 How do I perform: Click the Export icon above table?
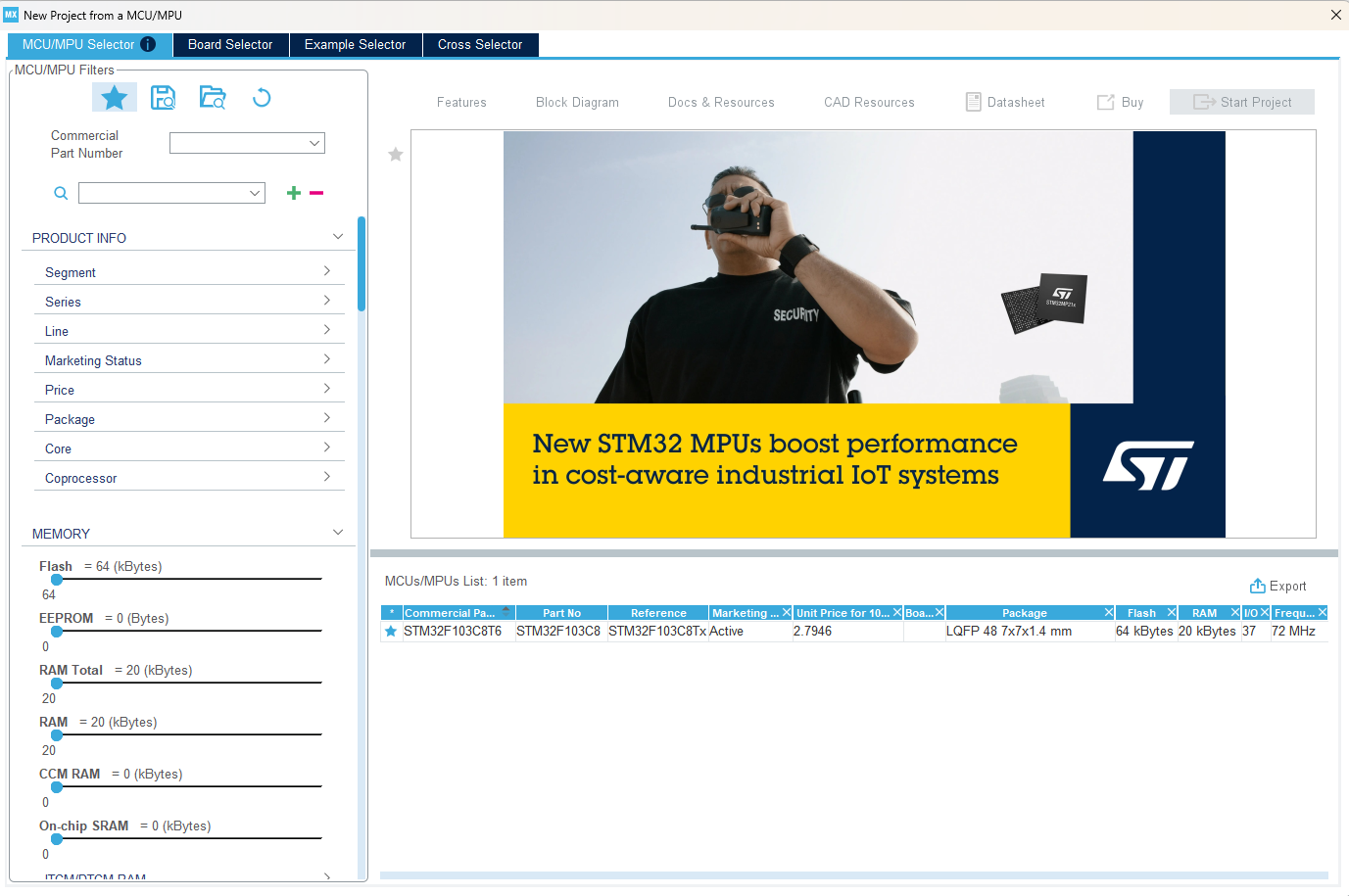(x=1258, y=586)
